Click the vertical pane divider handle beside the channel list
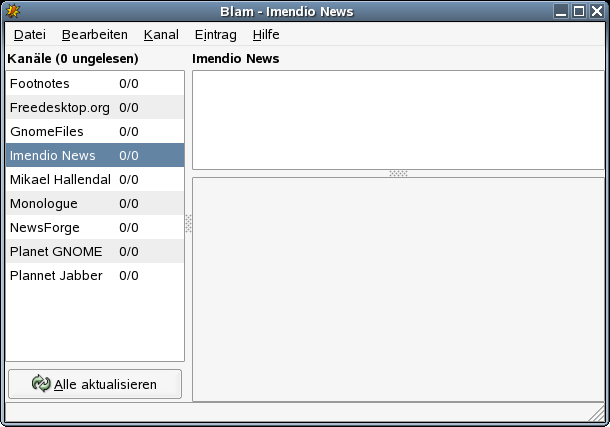610x427 pixels. click(188, 224)
